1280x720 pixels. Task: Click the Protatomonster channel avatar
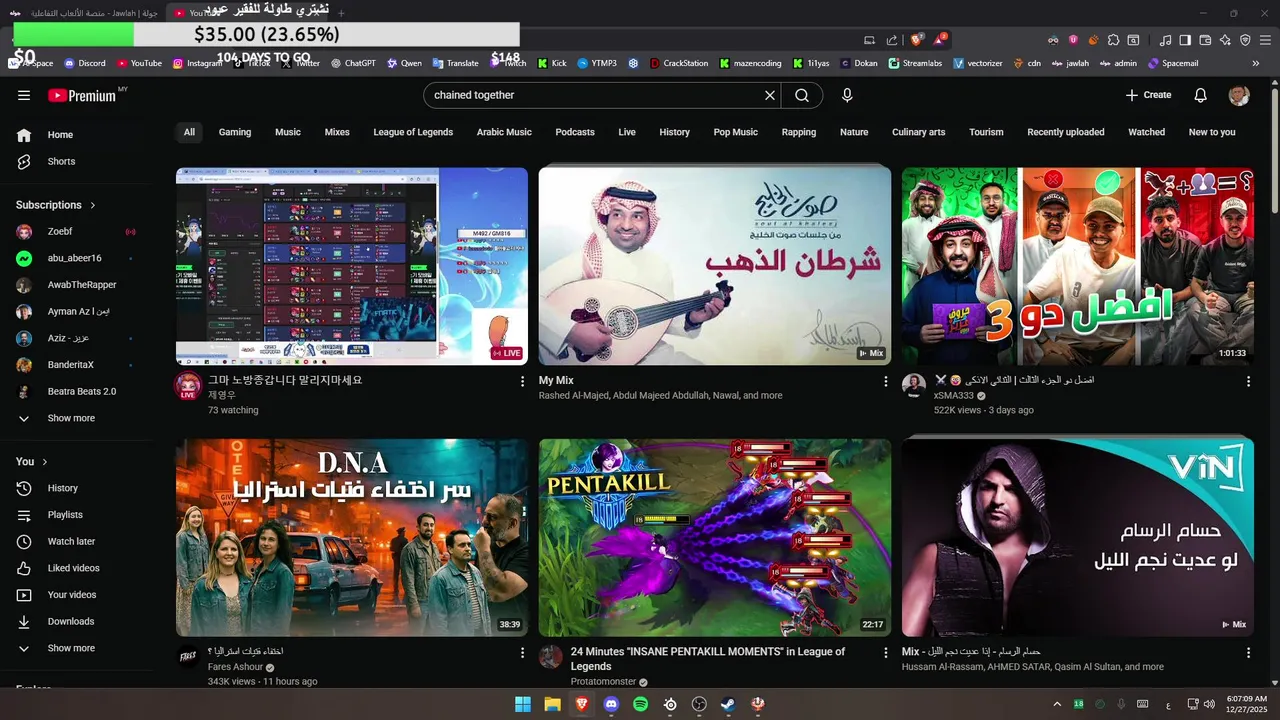coord(551,657)
